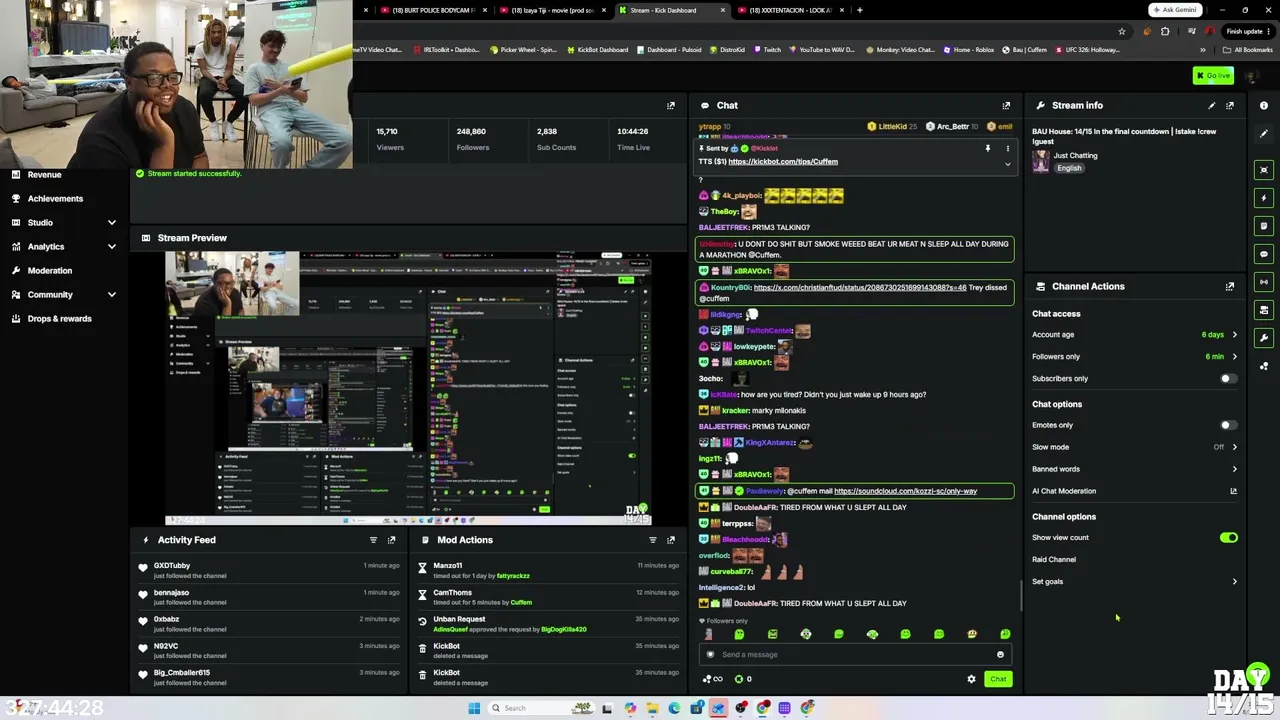Open more options on the pinned message
This screenshot has height=720, width=1280.
[1008, 148]
